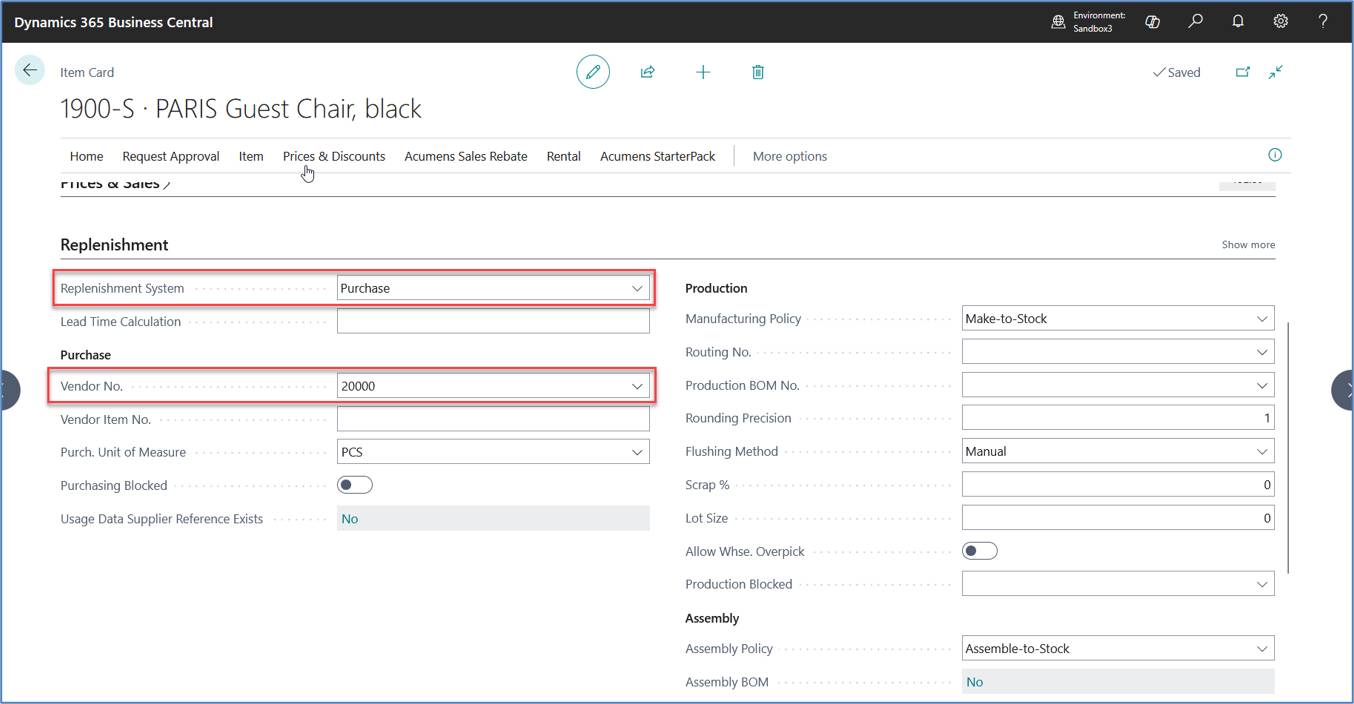Image resolution: width=1354 pixels, height=704 pixels.
Task: Click Lead Time Calculation field
Action: (x=493, y=321)
